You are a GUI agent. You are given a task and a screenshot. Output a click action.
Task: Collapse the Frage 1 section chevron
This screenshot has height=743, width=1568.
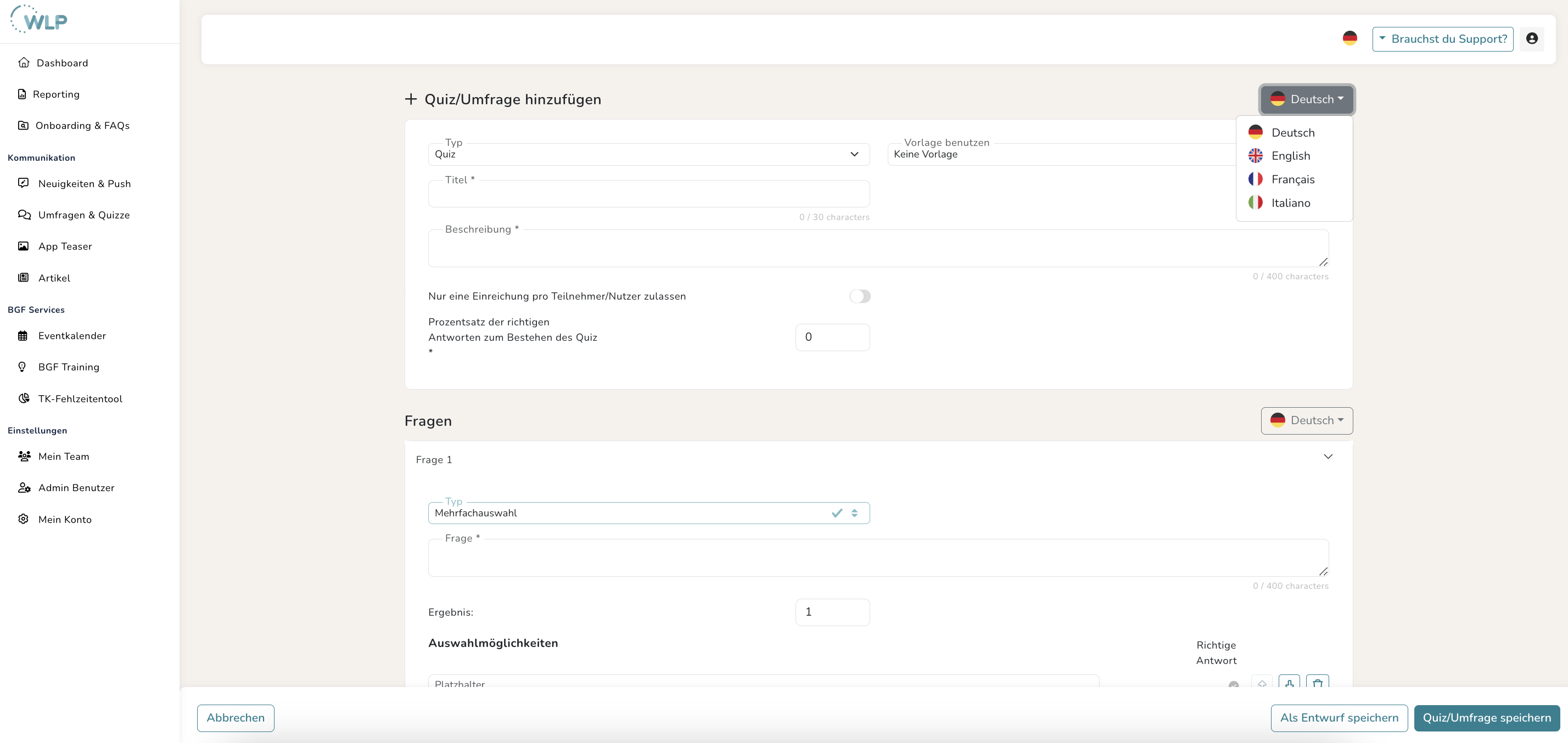[1328, 457]
